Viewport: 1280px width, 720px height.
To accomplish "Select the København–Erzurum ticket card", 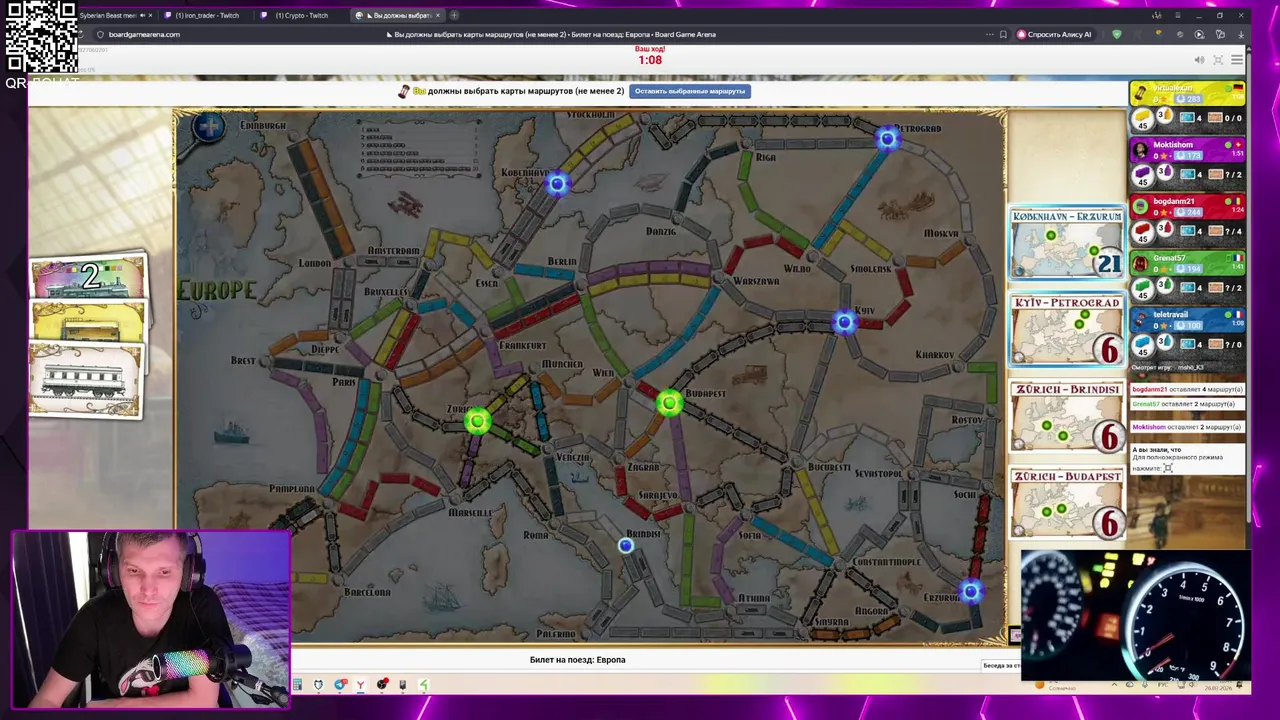I will coord(1067,243).
